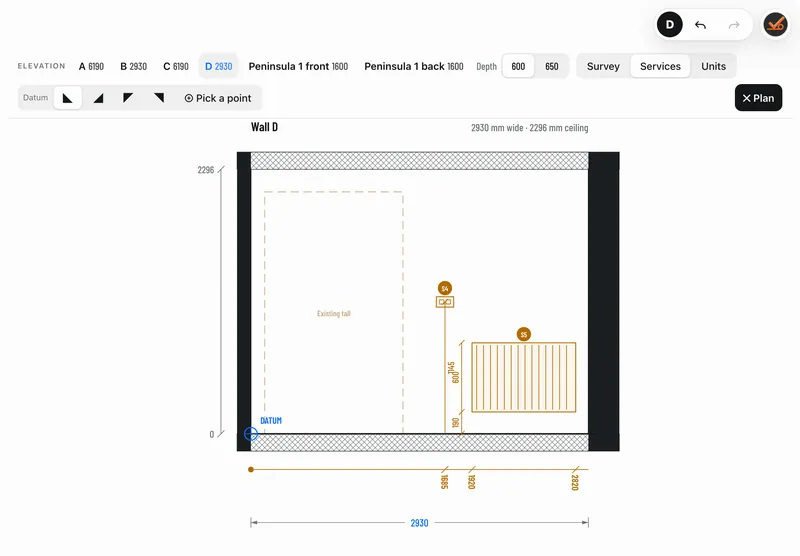The height and width of the screenshot is (556, 800).
Task: Switch to Services mode
Action: [x=660, y=66]
